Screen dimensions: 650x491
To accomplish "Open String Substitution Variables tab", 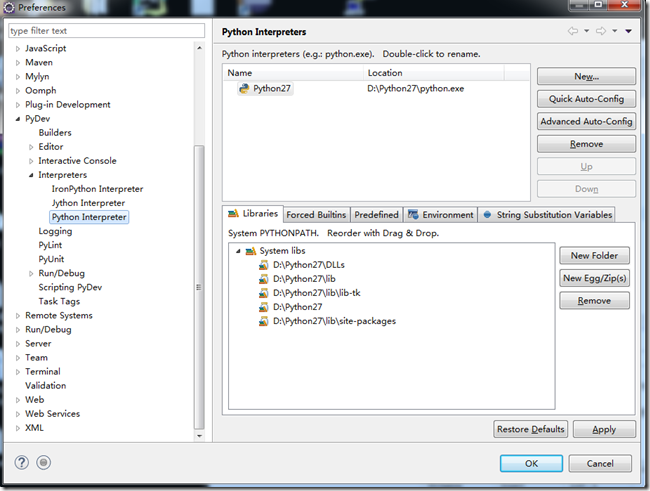I will pyautogui.click(x=547, y=215).
